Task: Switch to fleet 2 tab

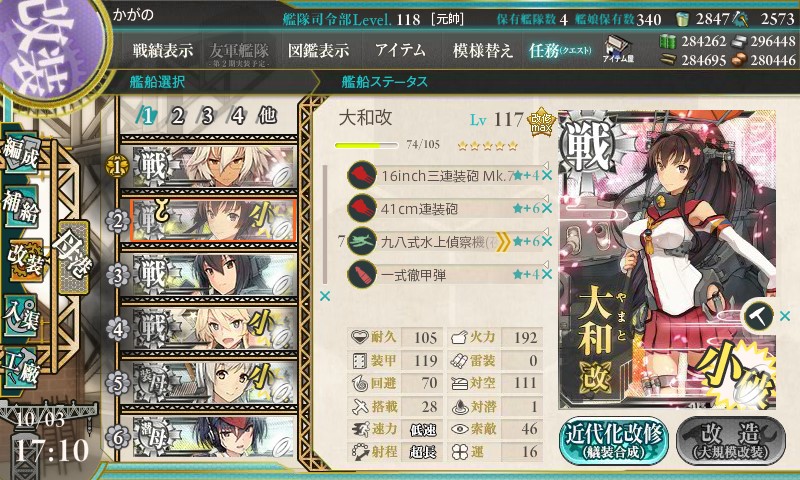Action: pos(177,116)
